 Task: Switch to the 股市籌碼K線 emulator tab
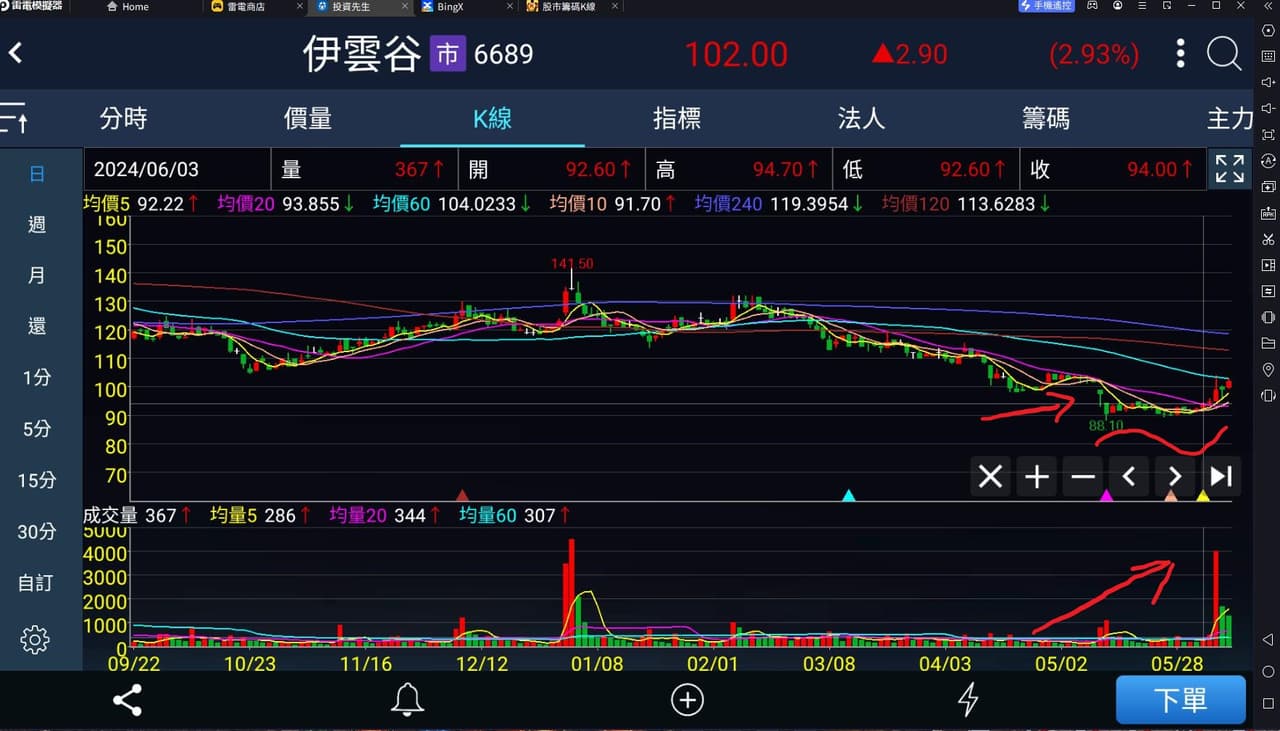561,6
